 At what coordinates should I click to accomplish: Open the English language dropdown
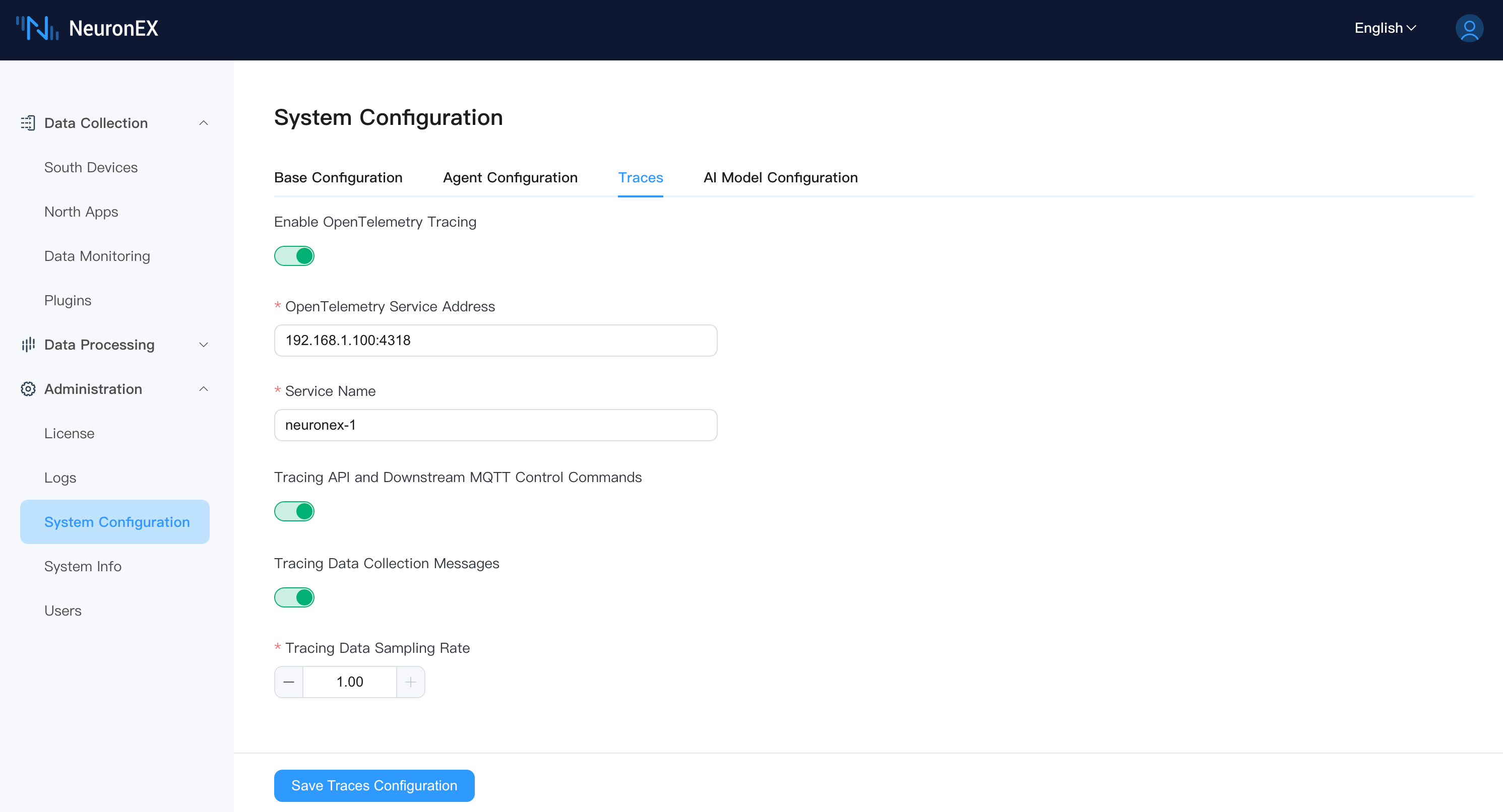pos(1385,28)
